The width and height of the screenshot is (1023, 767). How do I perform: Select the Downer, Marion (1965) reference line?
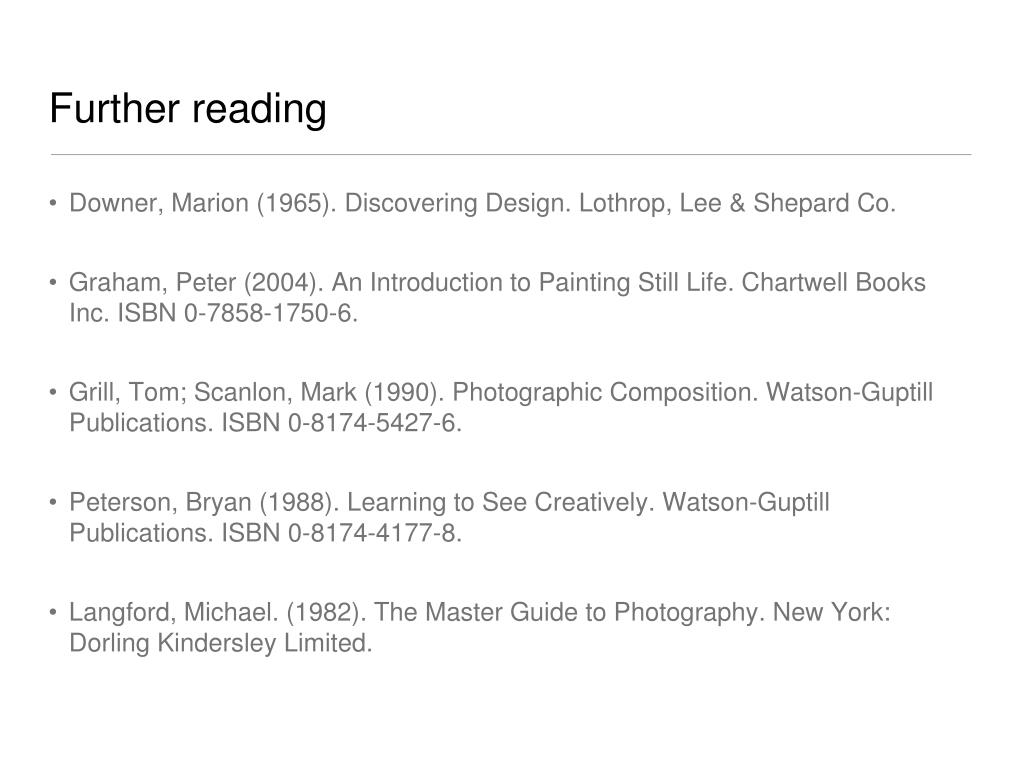[482, 203]
